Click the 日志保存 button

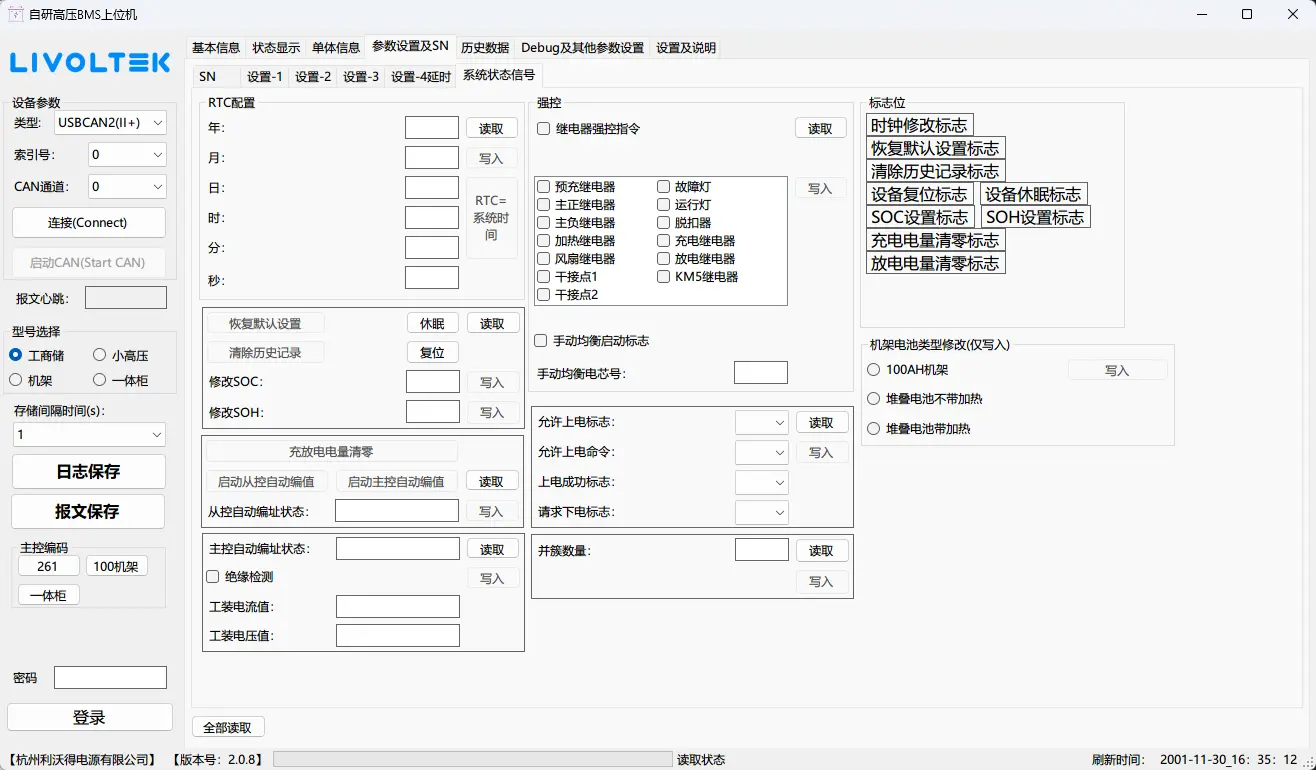[x=88, y=472]
